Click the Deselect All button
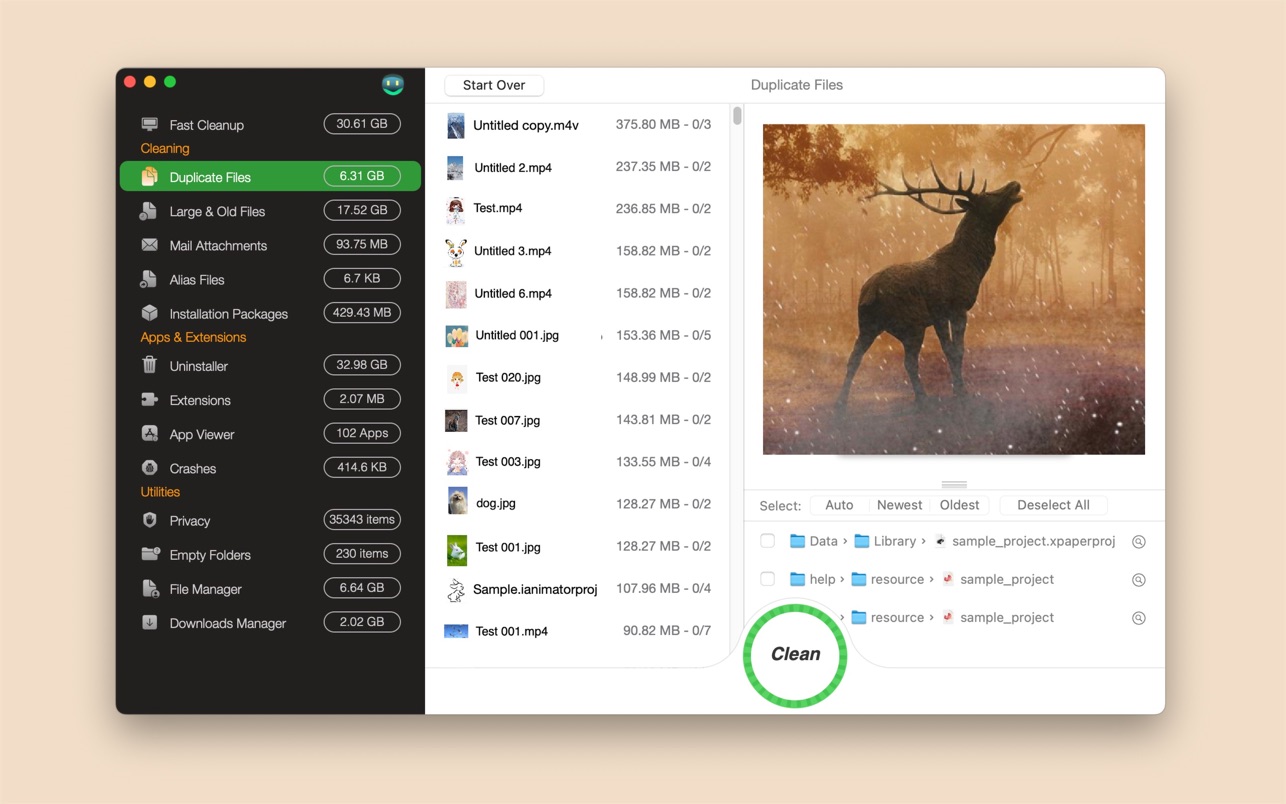1286x804 pixels. pos(1053,505)
